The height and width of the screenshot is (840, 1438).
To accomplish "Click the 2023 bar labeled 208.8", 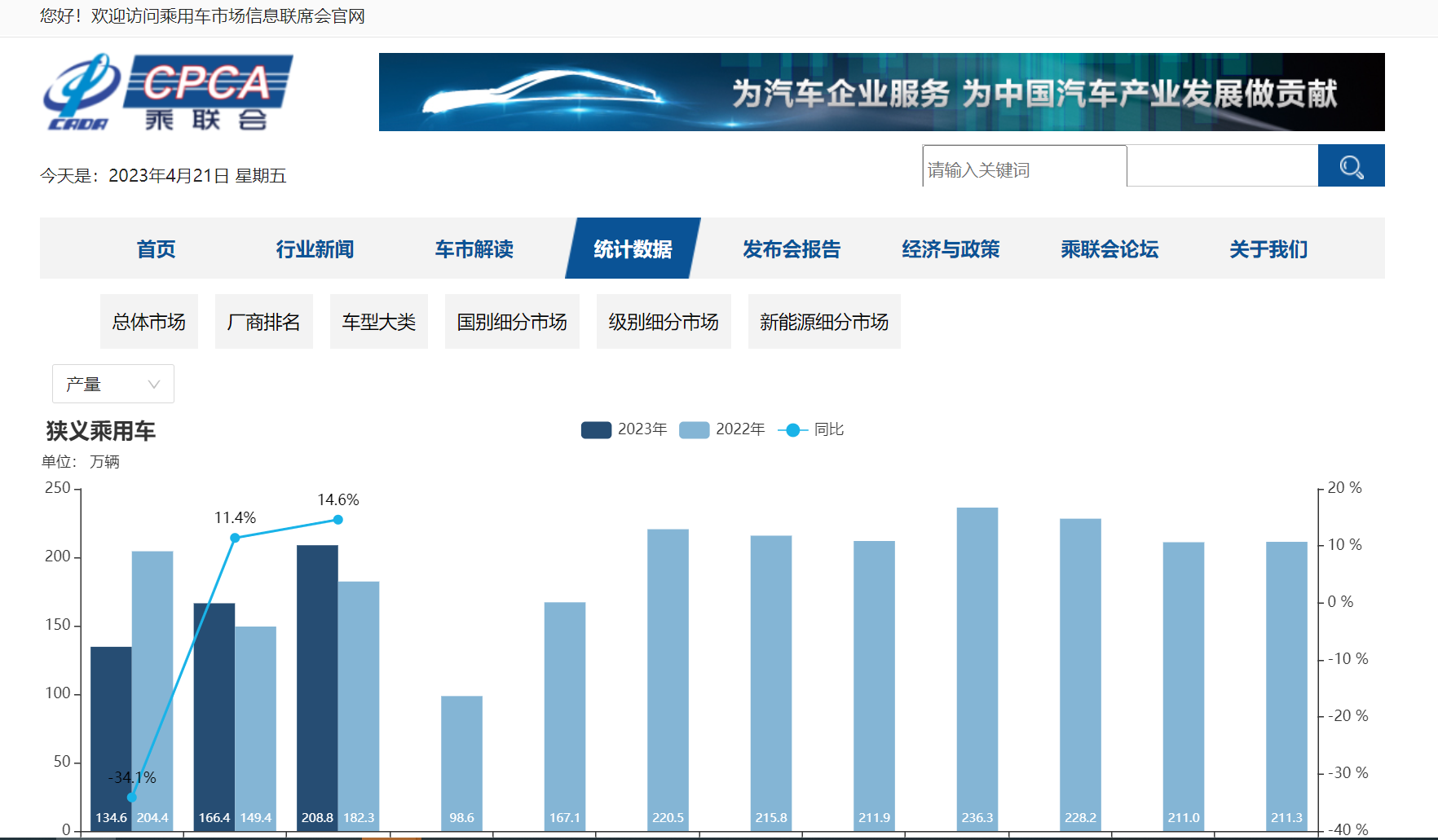I will (317, 684).
